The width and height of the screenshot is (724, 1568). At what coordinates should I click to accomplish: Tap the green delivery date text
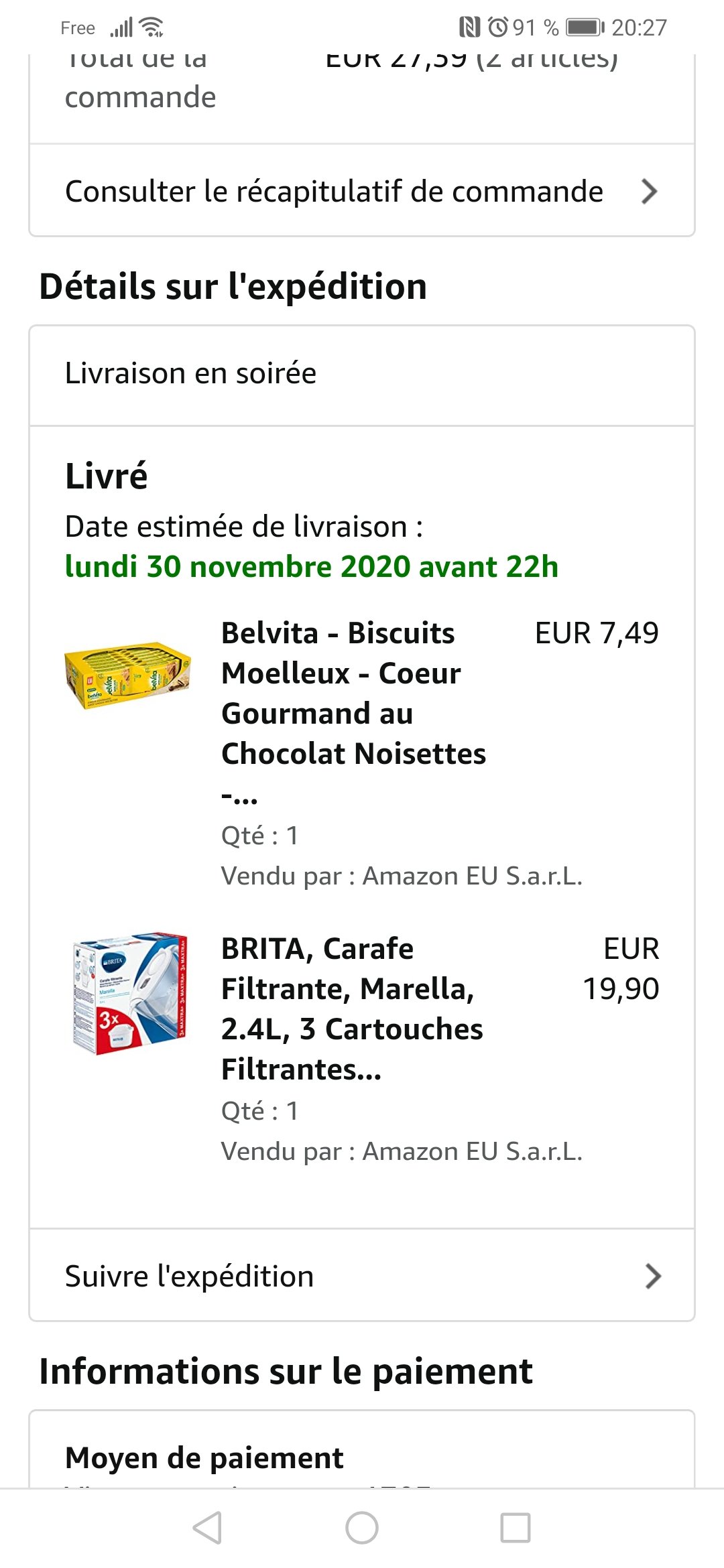tap(312, 567)
